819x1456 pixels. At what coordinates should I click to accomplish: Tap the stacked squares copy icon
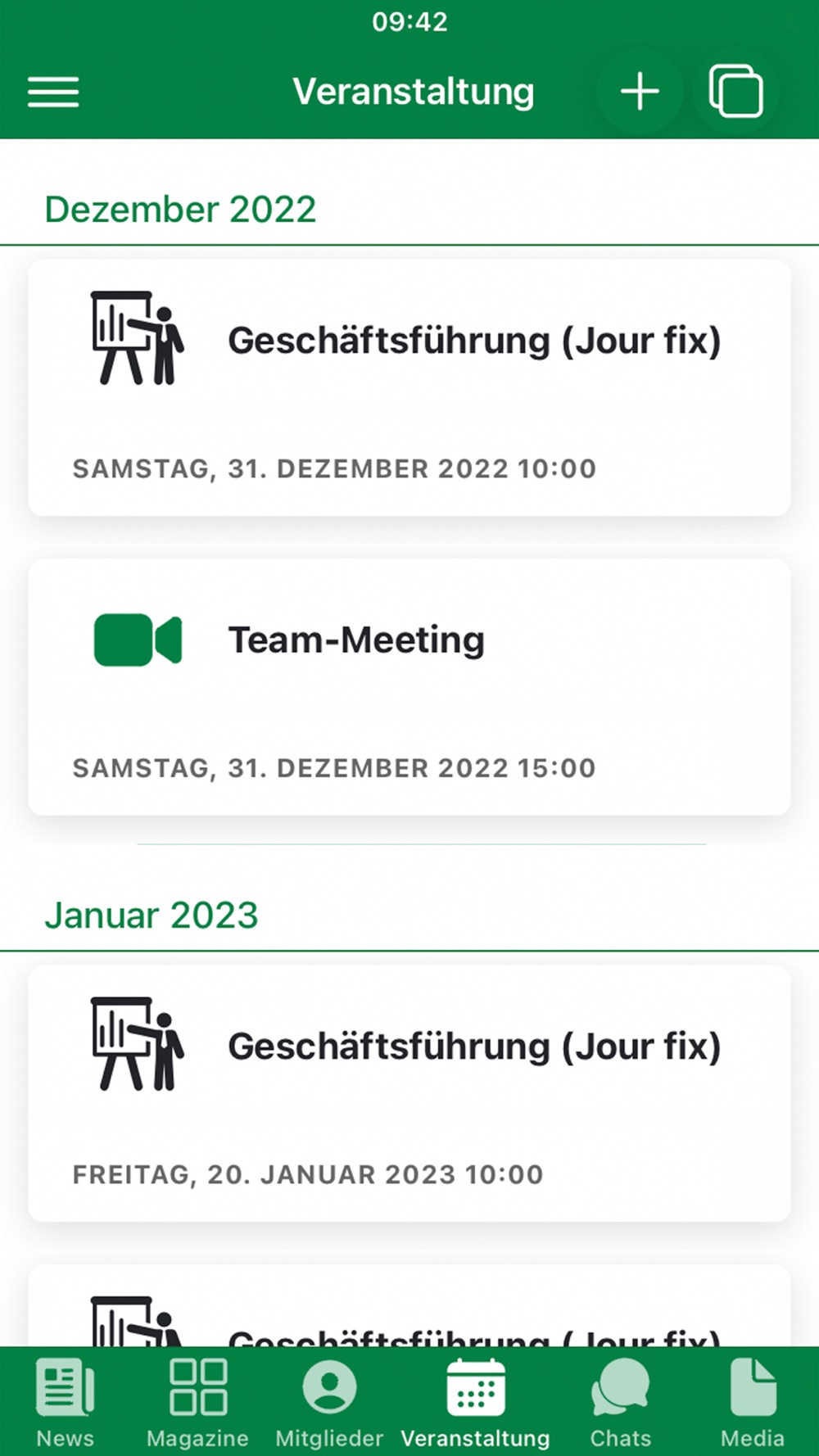[735, 91]
